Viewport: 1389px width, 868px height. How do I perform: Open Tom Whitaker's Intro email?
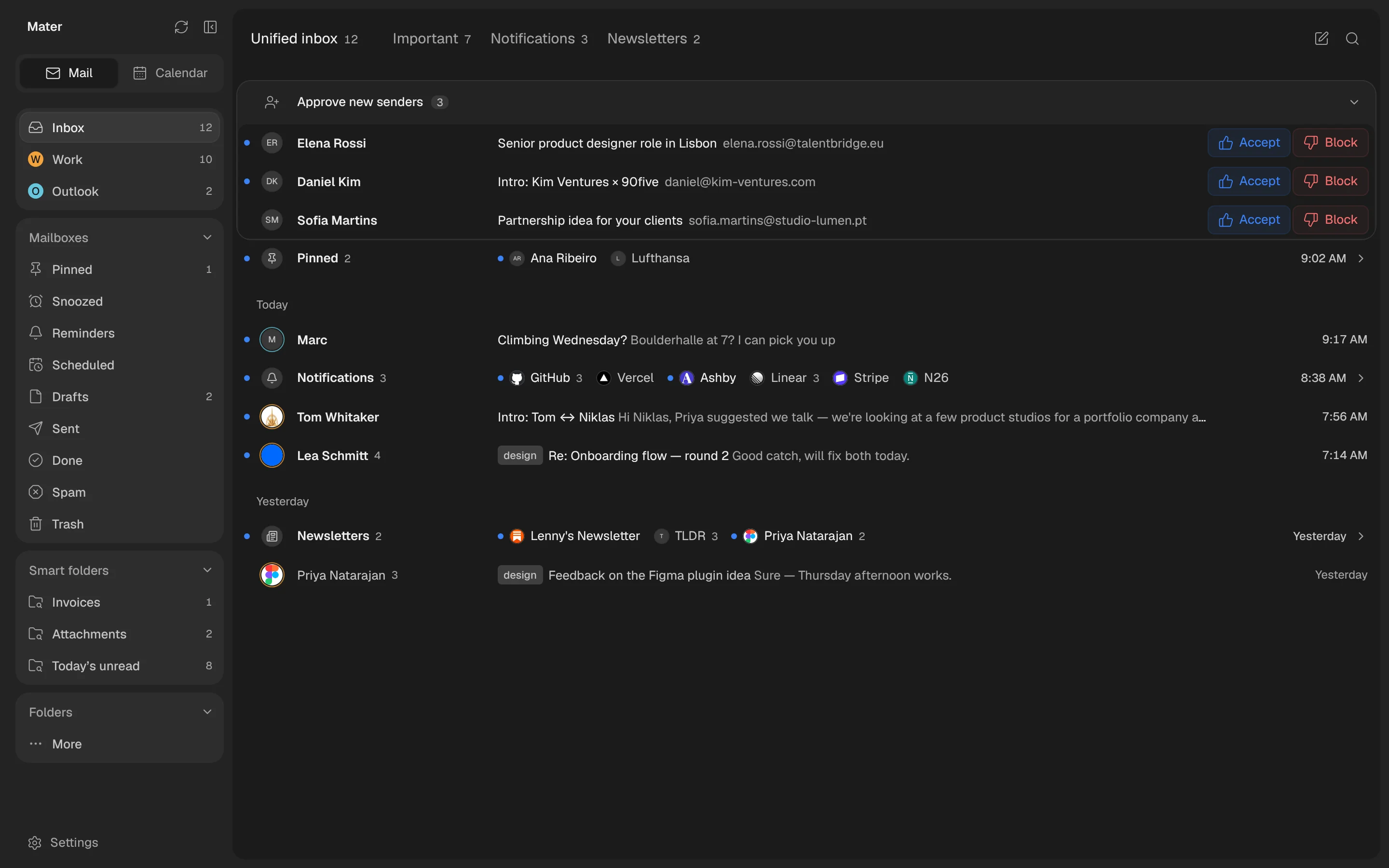click(806, 417)
